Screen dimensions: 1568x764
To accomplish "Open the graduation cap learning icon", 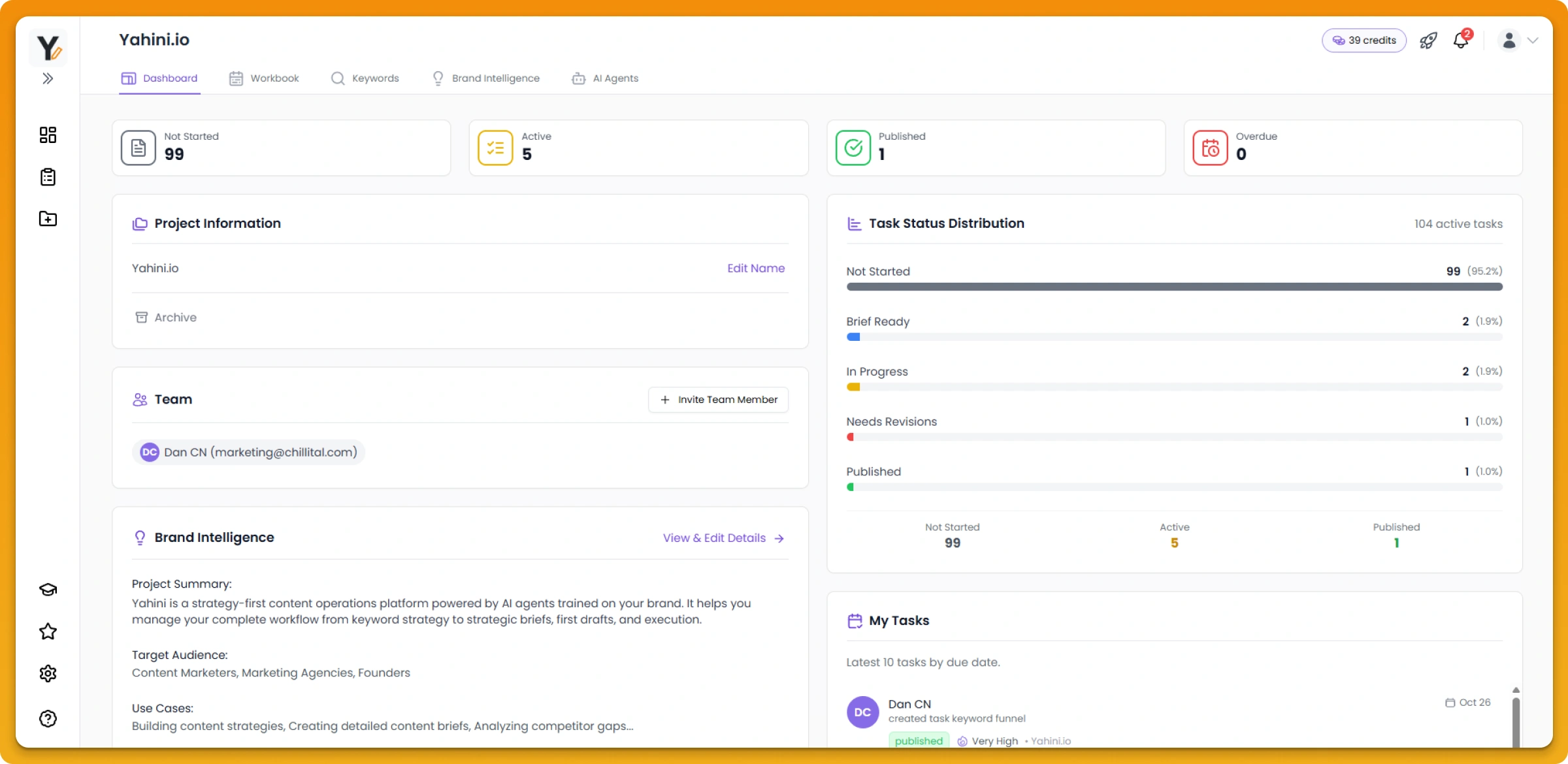I will pos(48,590).
